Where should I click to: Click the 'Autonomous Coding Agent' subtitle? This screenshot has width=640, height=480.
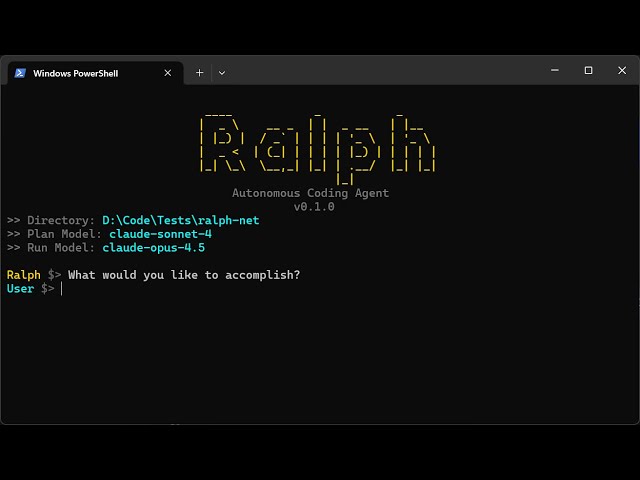[x=311, y=193]
